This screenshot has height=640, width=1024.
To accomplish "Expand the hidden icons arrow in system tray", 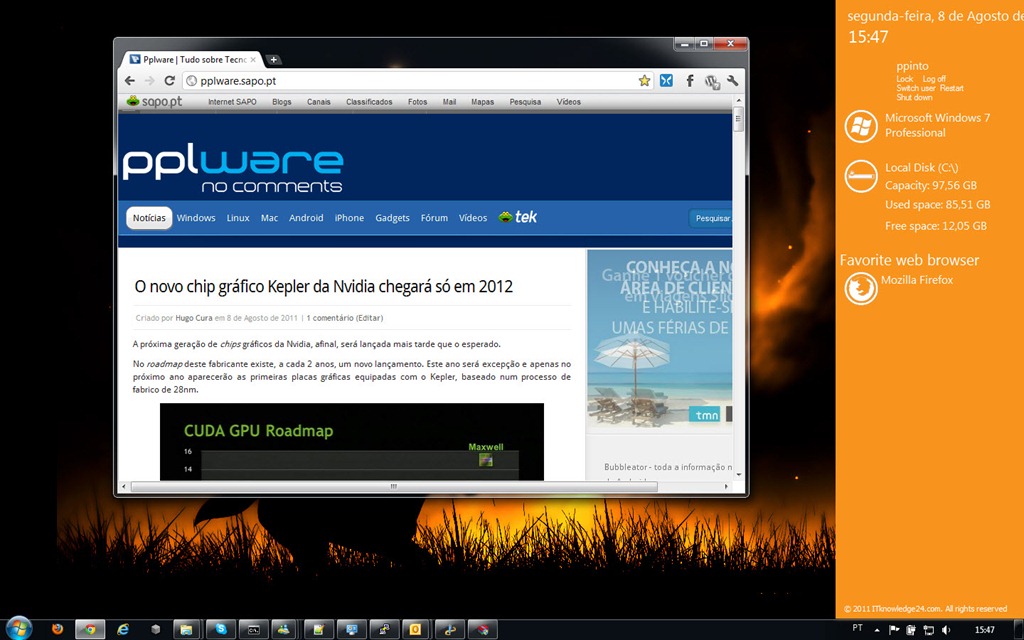I will (x=877, y=629).
